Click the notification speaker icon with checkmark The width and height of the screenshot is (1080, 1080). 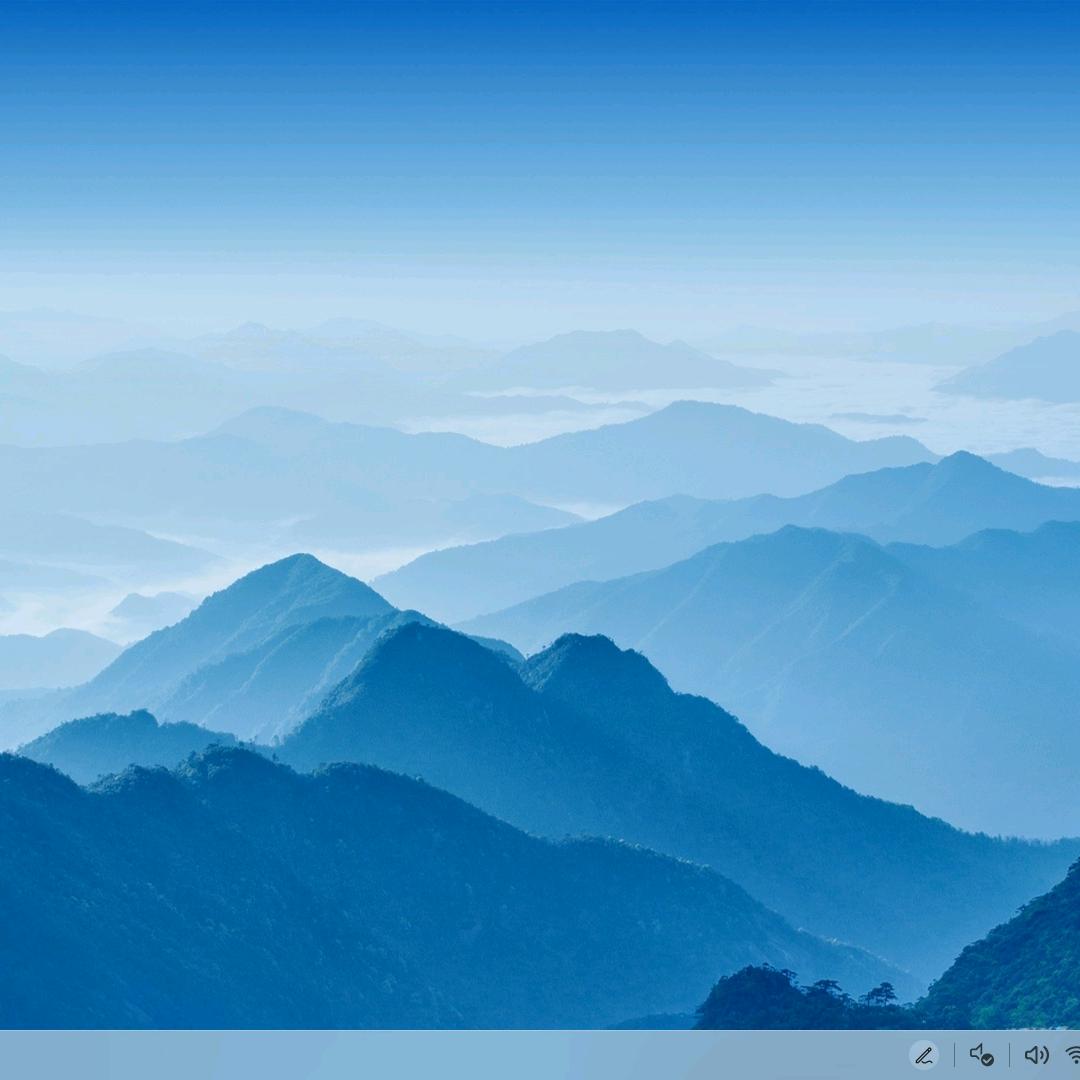[x=981, y=1055]
